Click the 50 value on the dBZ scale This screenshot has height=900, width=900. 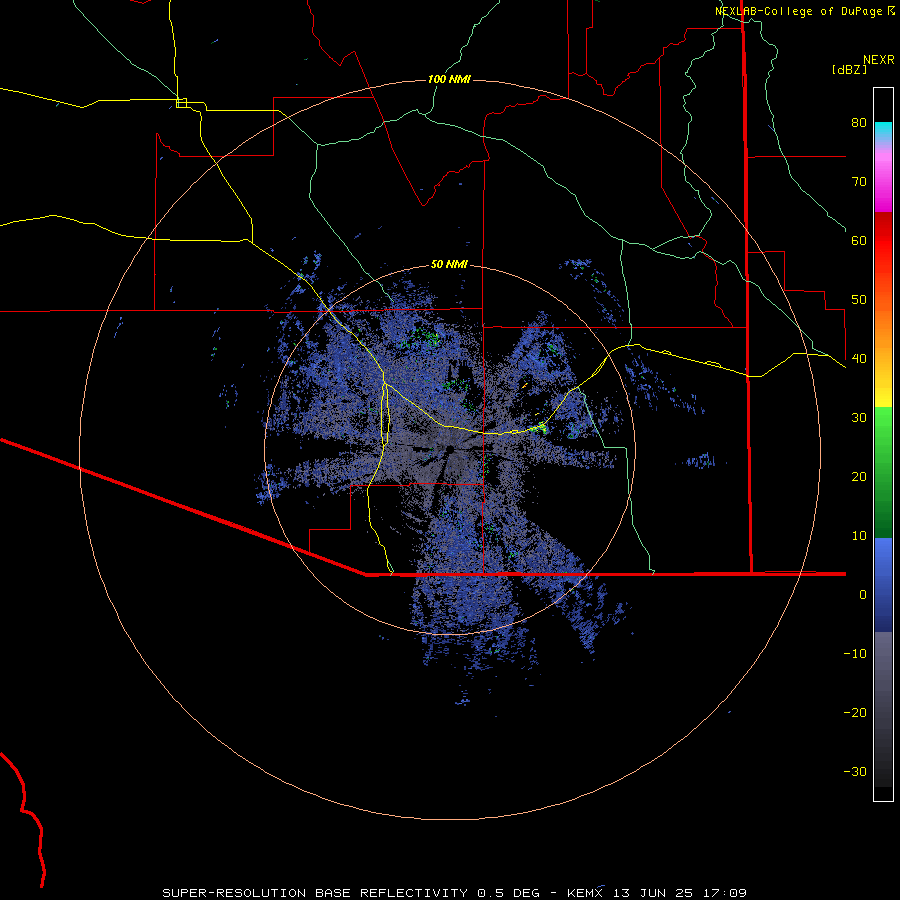[859, 300]
